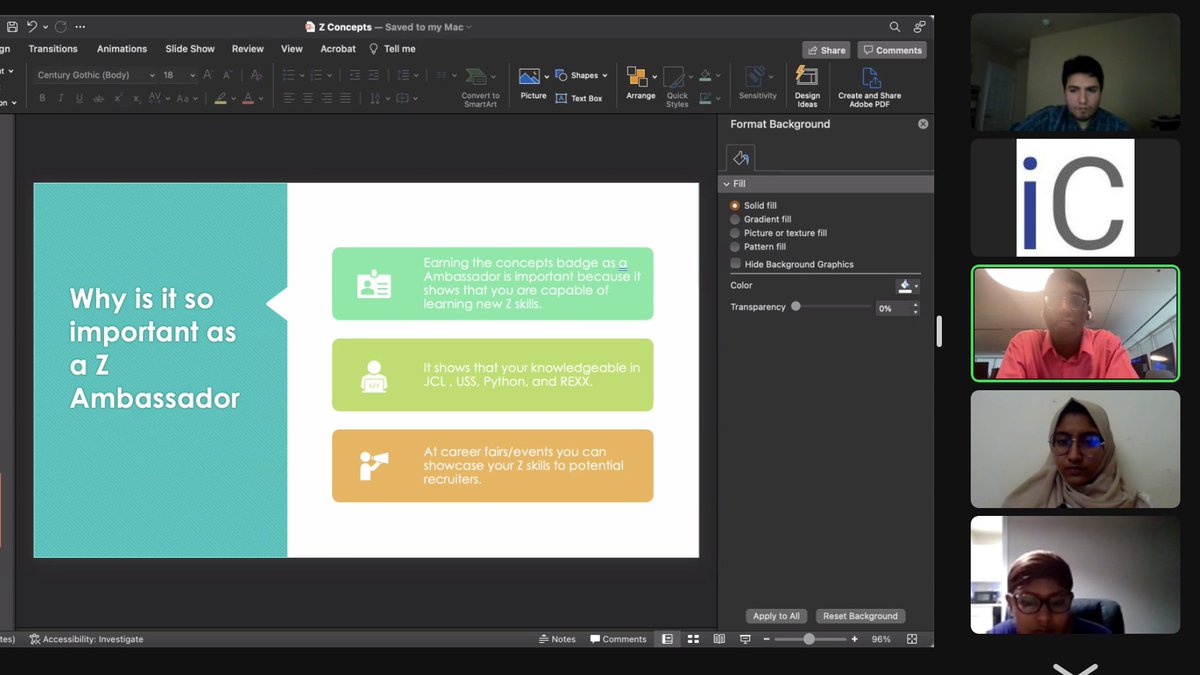Viewport: 1200px width, 675px height.
Task: Zoom in with the plus button
Action: [x=854, y=639]
